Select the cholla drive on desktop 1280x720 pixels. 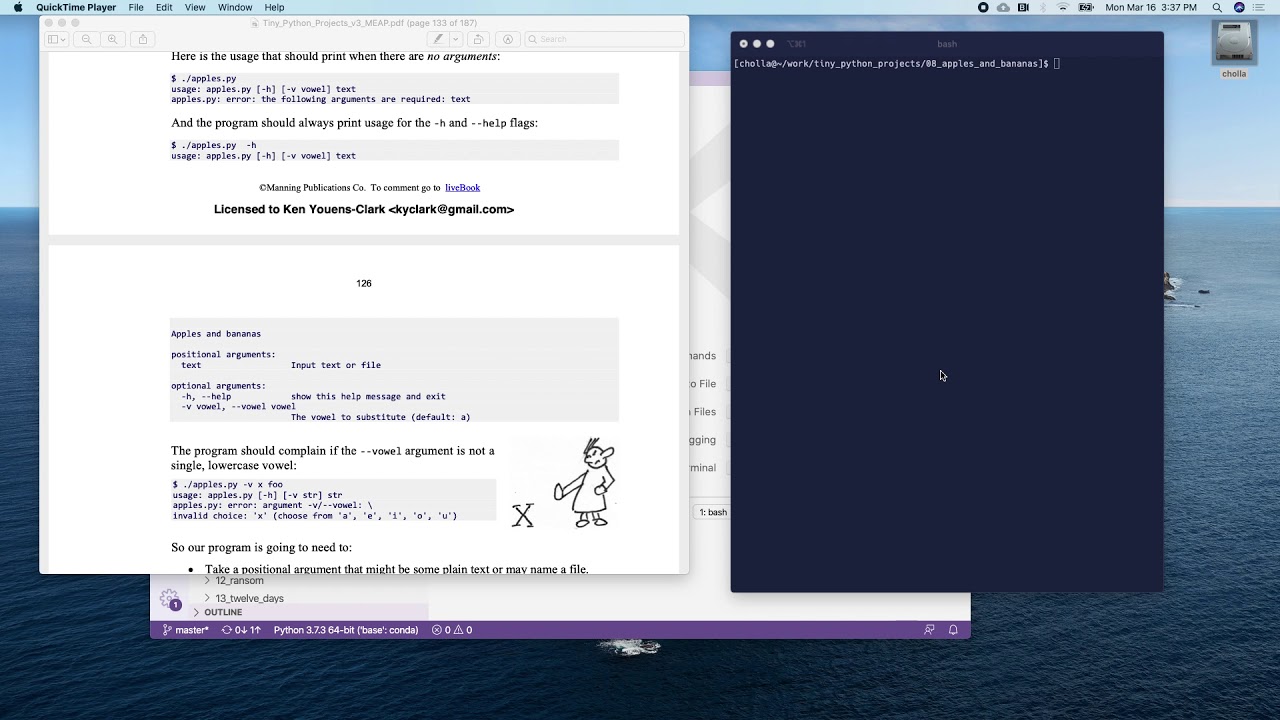point(1234,50)
